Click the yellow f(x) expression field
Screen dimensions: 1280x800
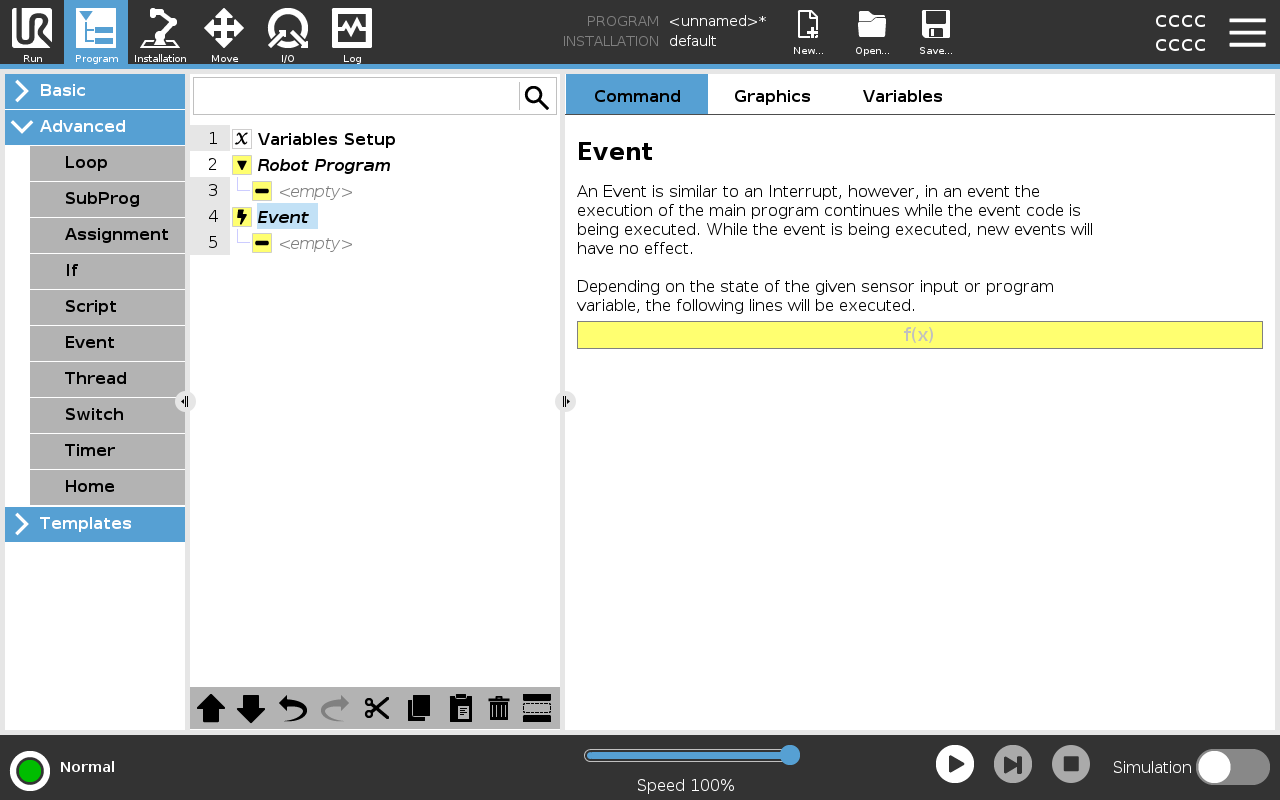[919, 335]
